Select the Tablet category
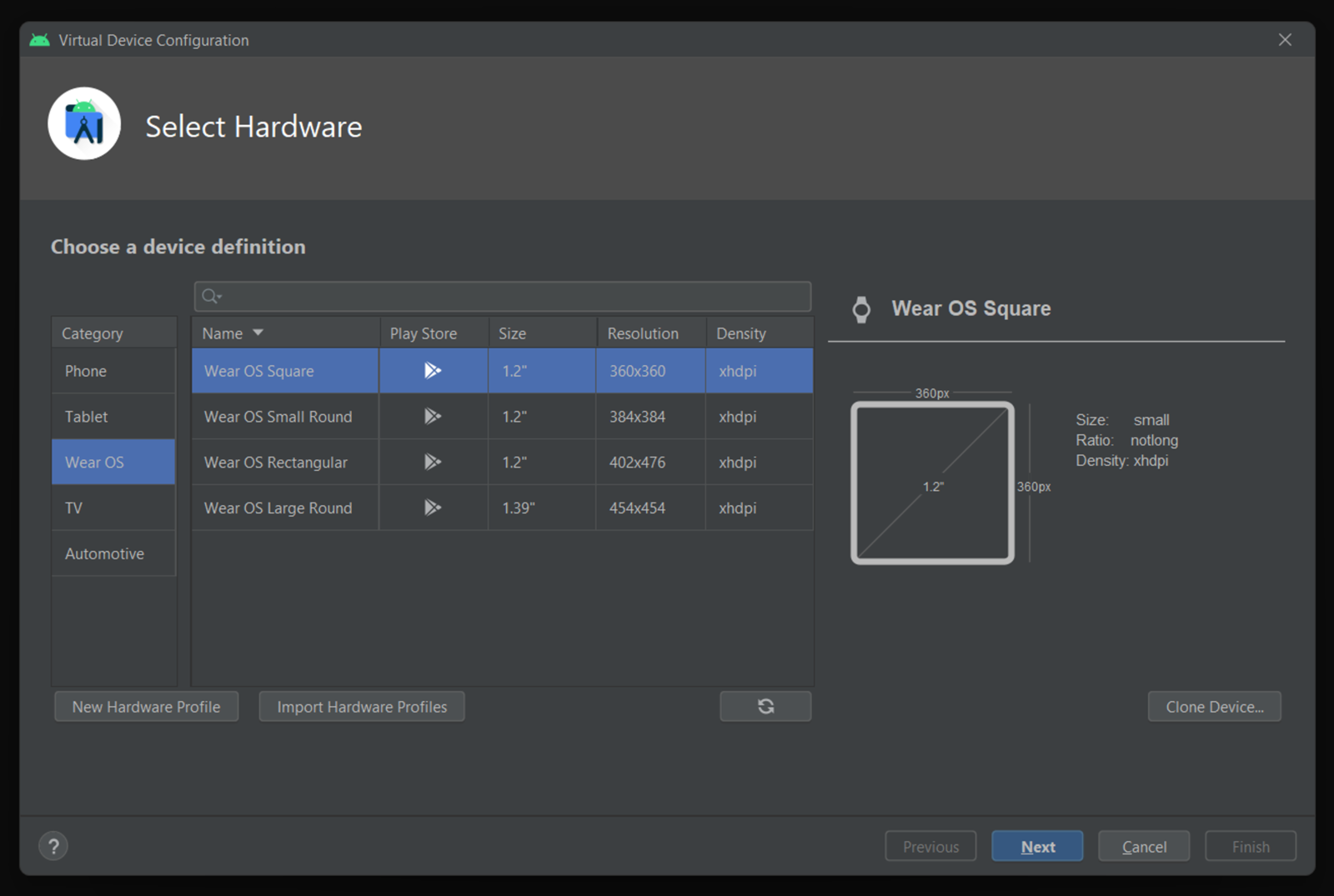The width and height of the screenshot is (1334, 896). pyautogui.click(x=113, y=416)
